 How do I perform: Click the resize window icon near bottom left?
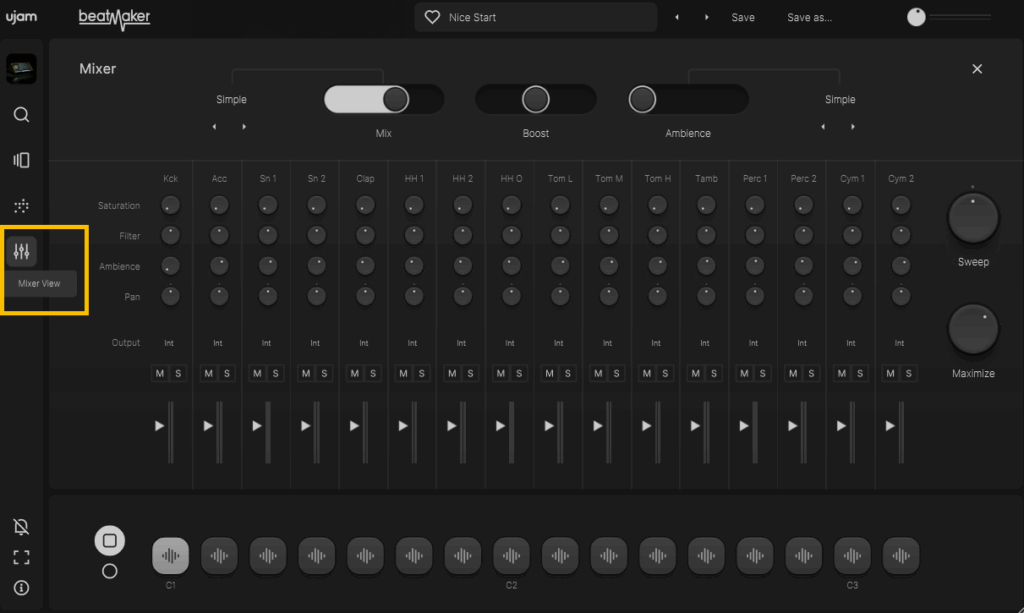click(21, 557)
